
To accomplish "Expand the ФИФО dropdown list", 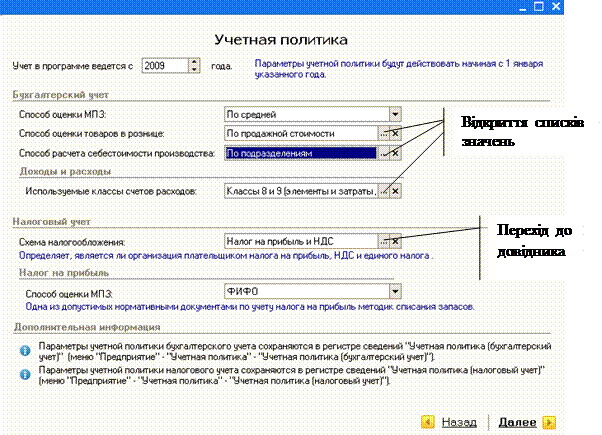I will tap(395, 292).
